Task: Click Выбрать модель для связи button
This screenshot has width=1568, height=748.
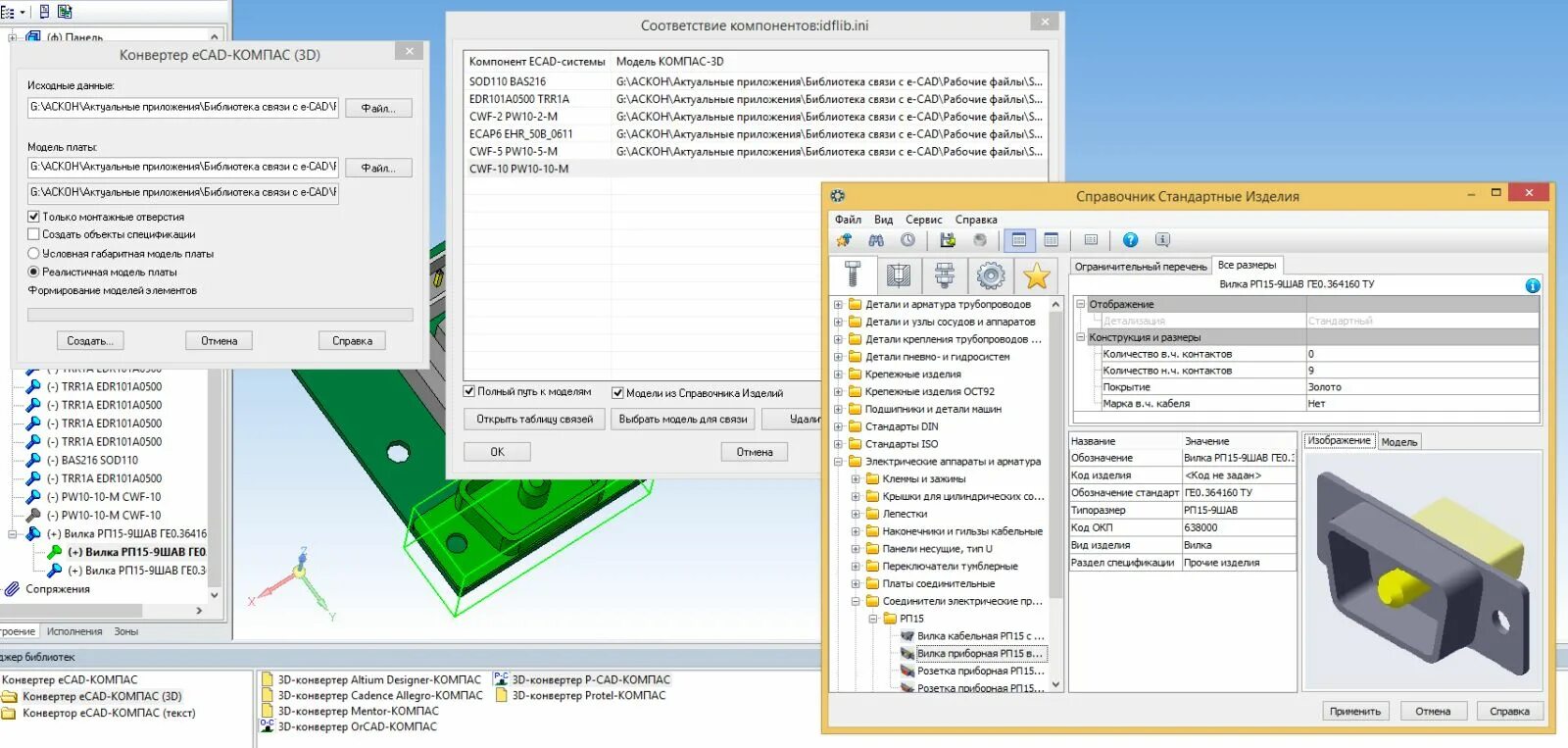Action: click(683, 419)
